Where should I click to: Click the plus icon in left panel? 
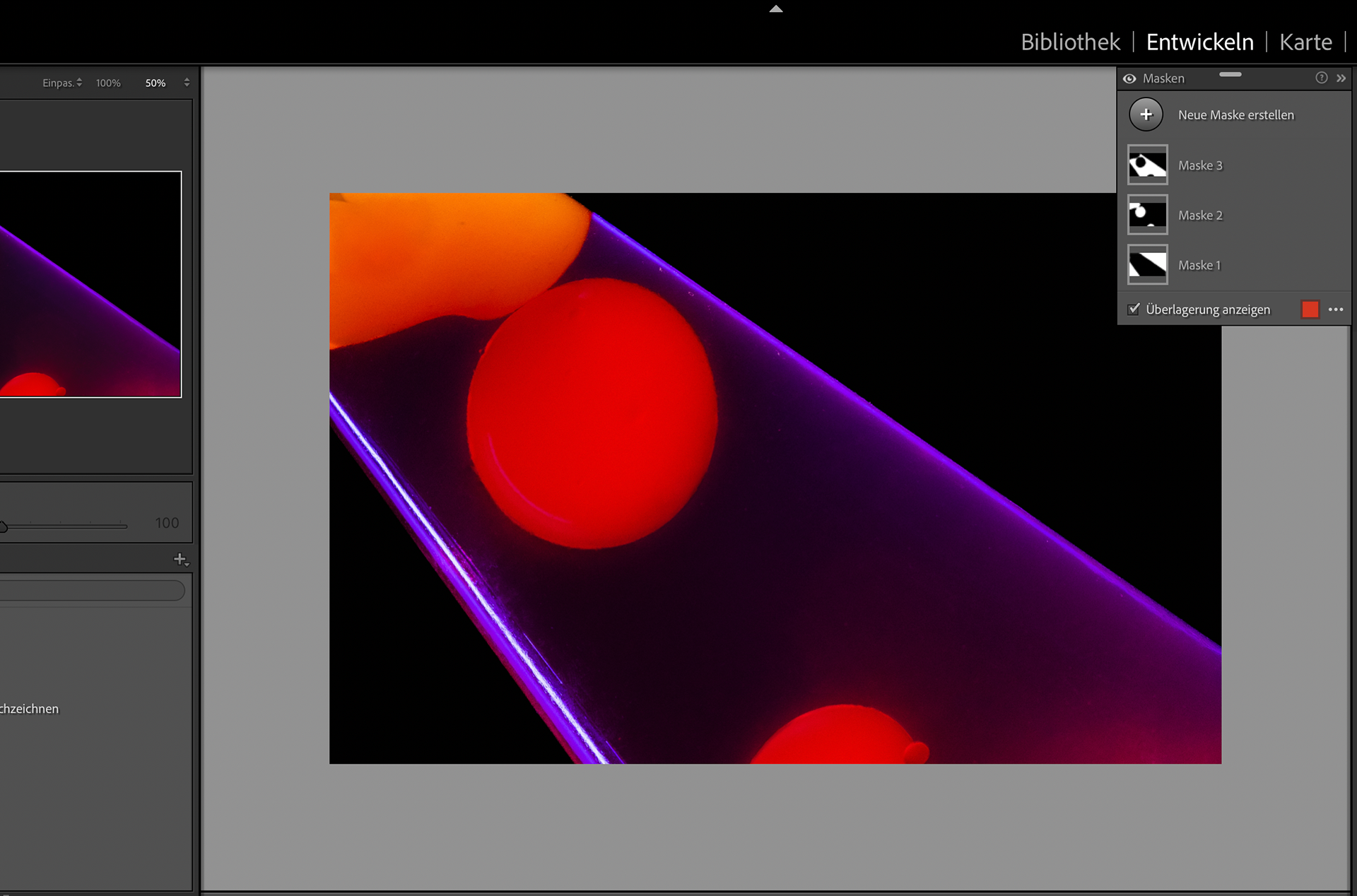(181, 560)
